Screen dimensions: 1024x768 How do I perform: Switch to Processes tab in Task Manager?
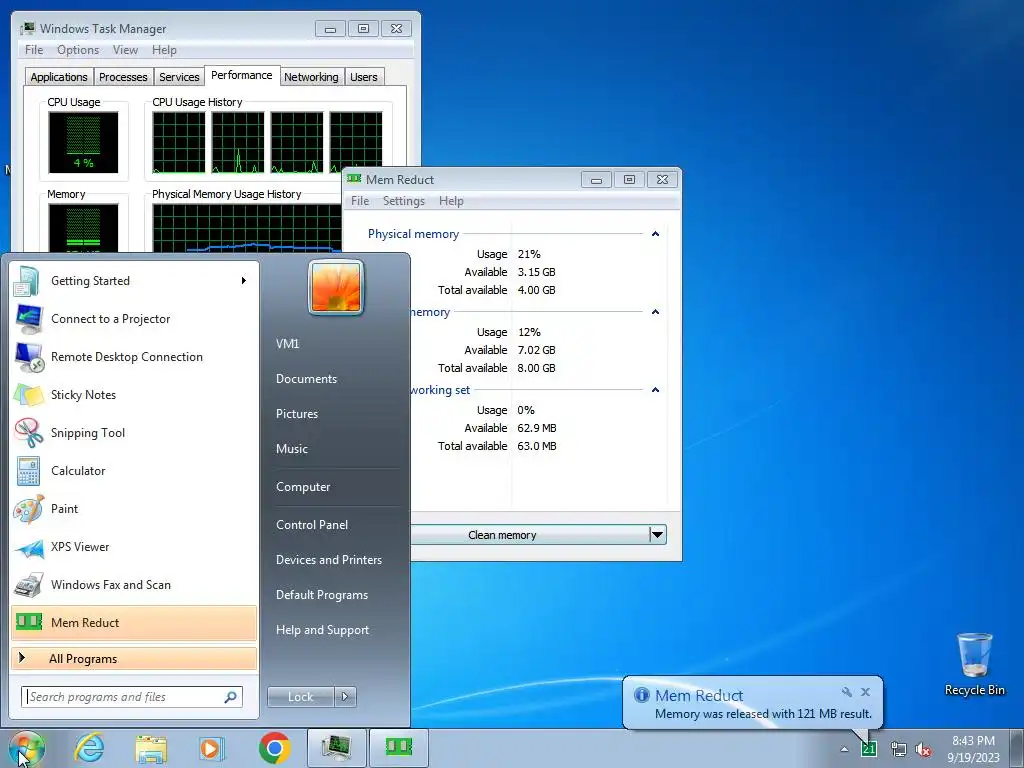pos(123,77)
